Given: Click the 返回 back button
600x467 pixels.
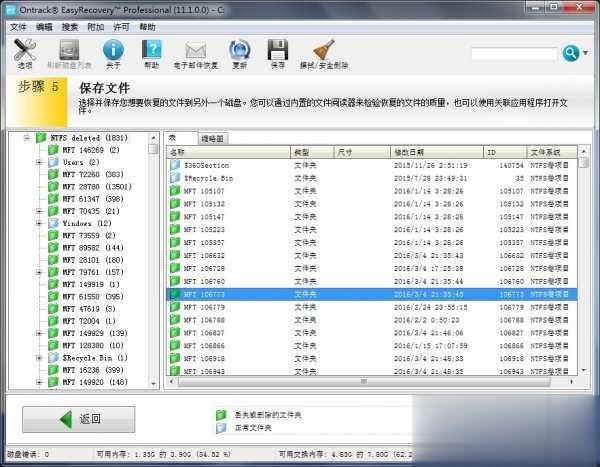Looking at the screenshot, I should point(78,419).
